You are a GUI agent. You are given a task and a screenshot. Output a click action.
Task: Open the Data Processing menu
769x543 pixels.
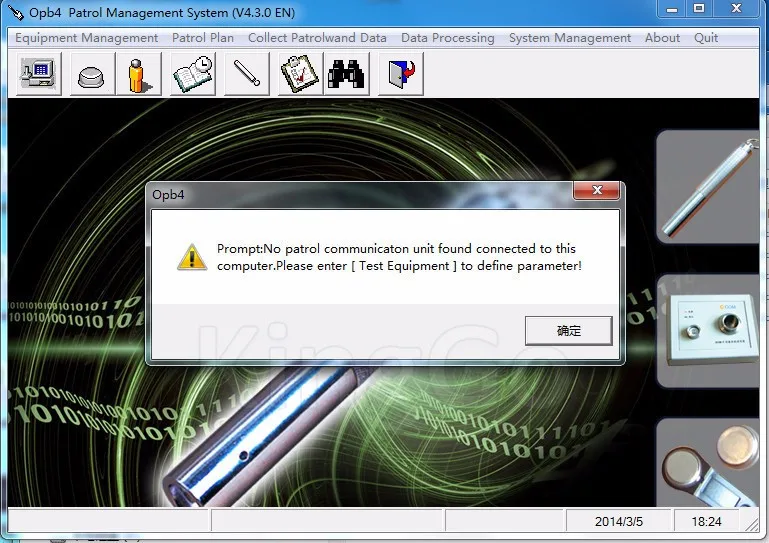point(447,38)
